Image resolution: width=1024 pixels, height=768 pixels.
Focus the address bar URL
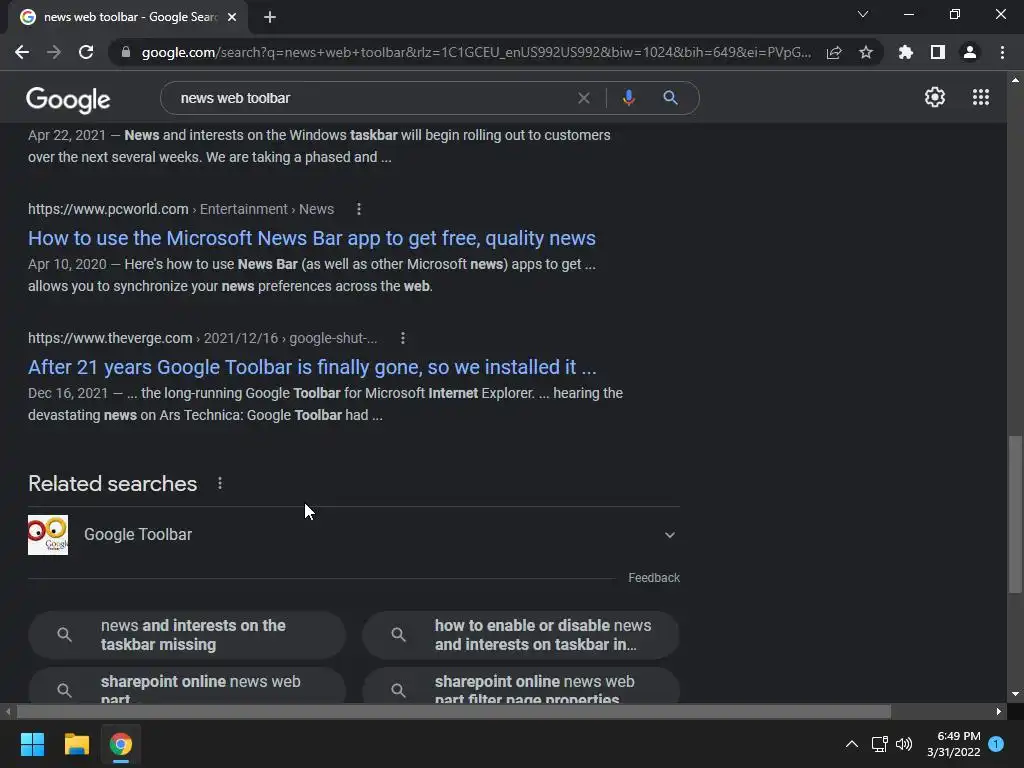pyautogui.click(x=476, y=52)
